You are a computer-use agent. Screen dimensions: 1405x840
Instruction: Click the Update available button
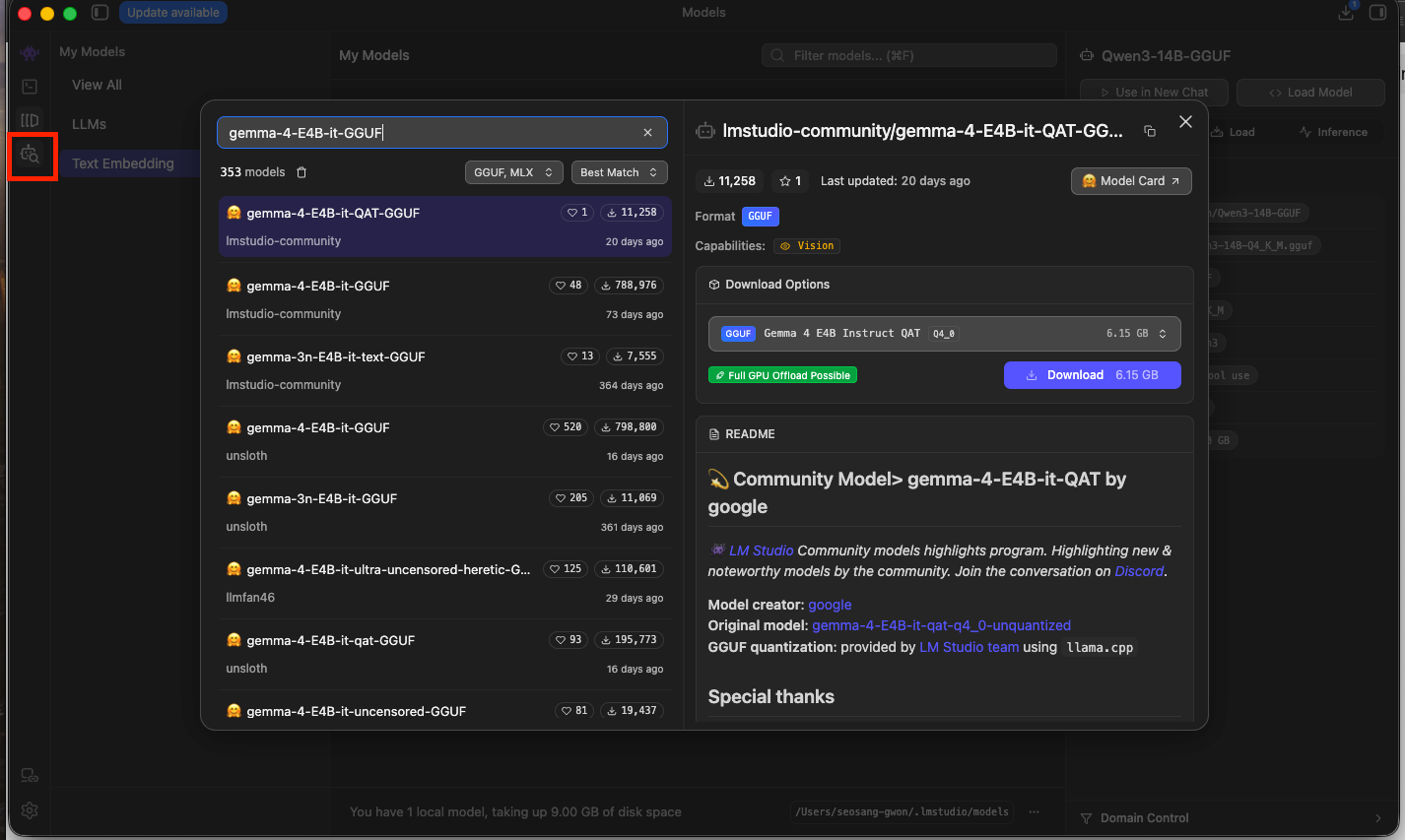point(173,13)
